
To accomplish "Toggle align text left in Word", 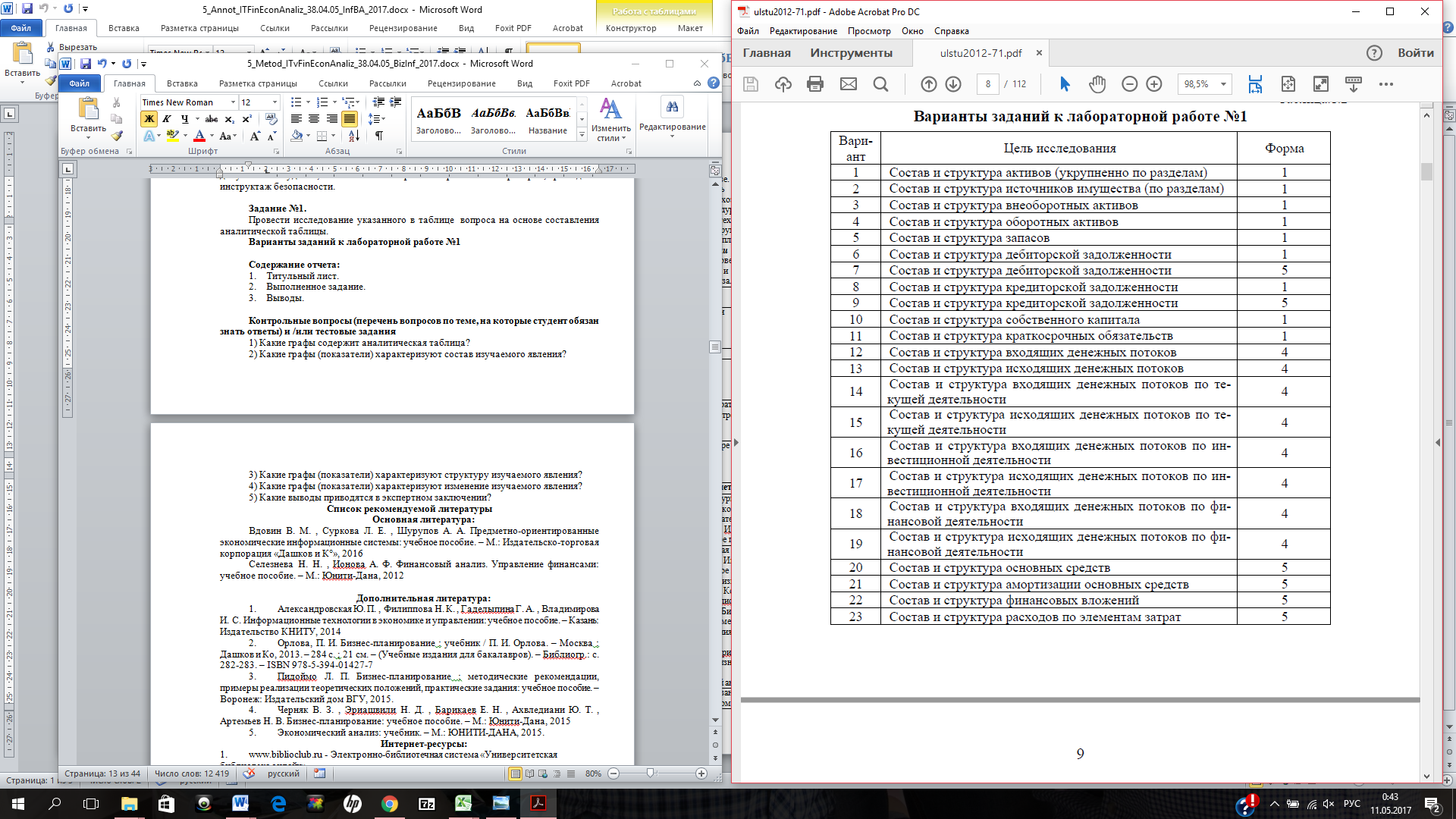I will [x=297, y=119].
